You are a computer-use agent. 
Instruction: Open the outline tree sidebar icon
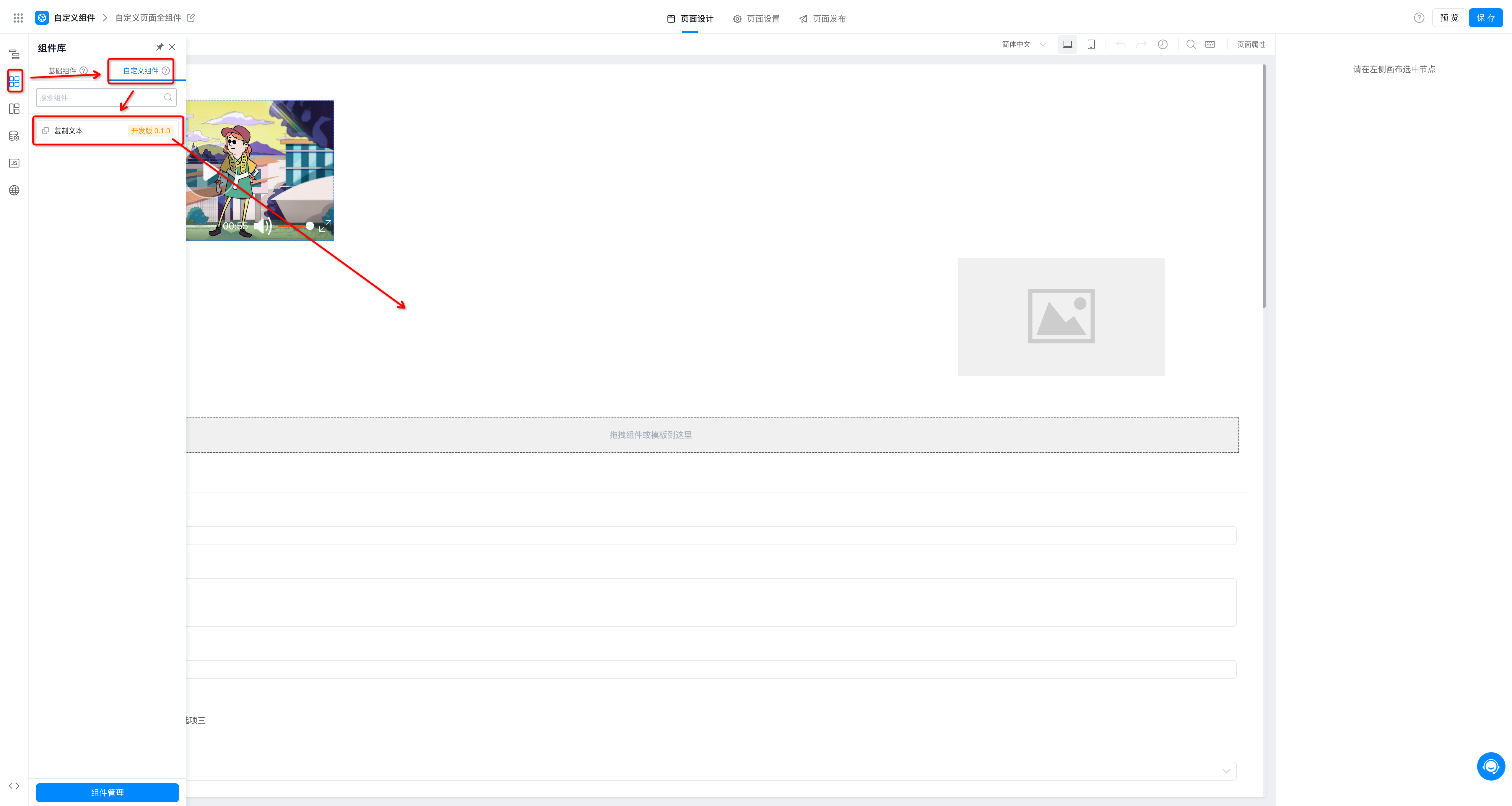pyautogui.click(x=14, y=55)
